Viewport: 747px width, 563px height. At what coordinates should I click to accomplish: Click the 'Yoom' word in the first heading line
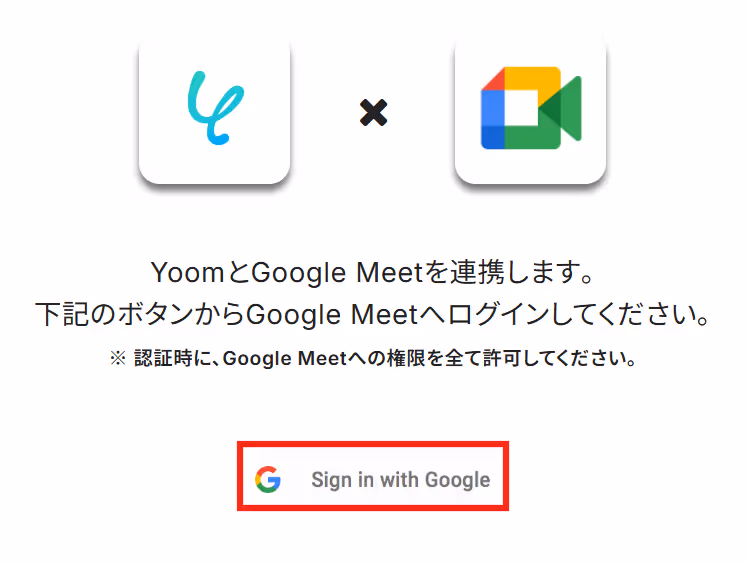click(x=188, y=273)
